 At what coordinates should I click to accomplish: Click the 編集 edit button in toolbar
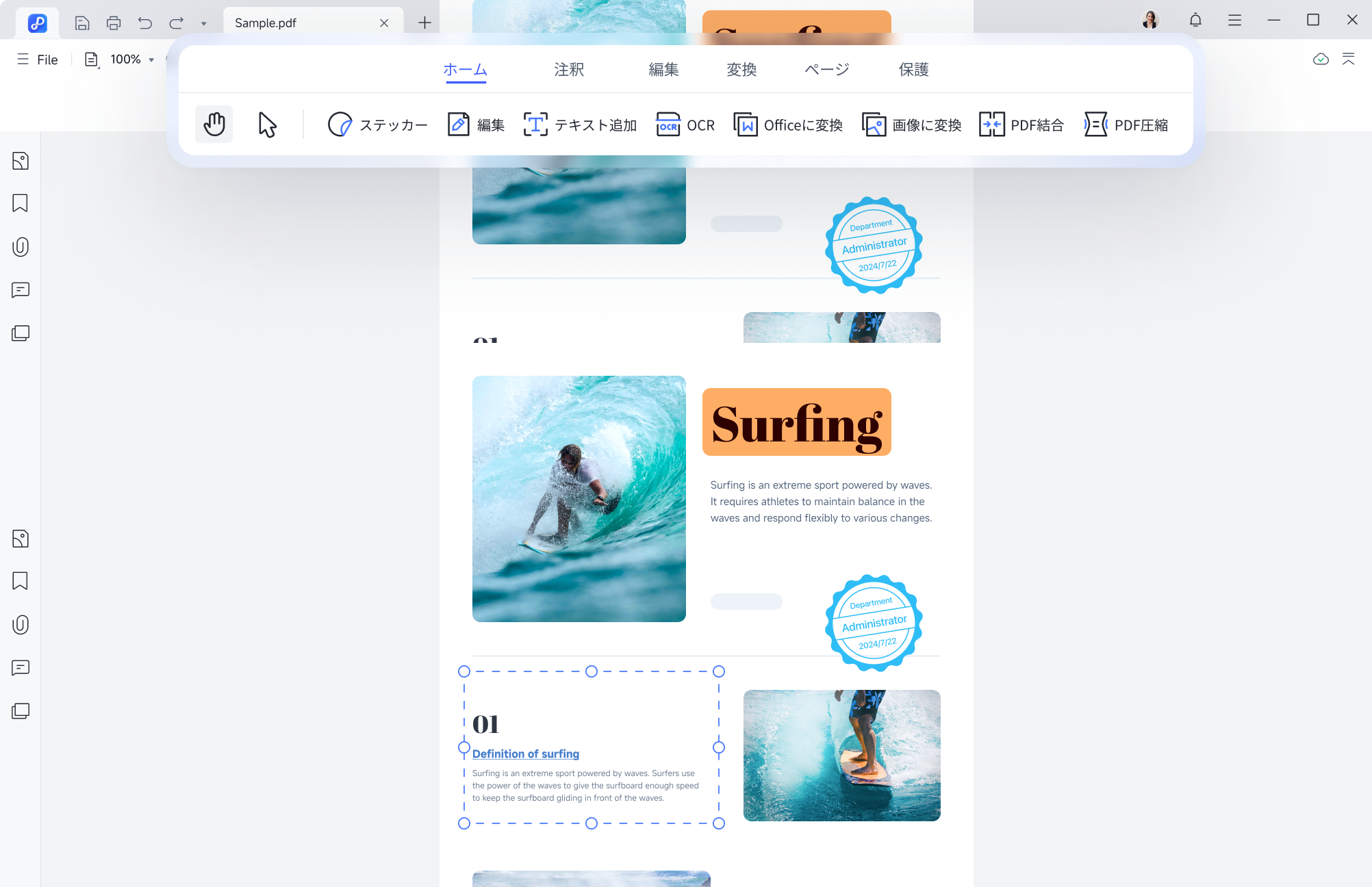tap(476, 125)
